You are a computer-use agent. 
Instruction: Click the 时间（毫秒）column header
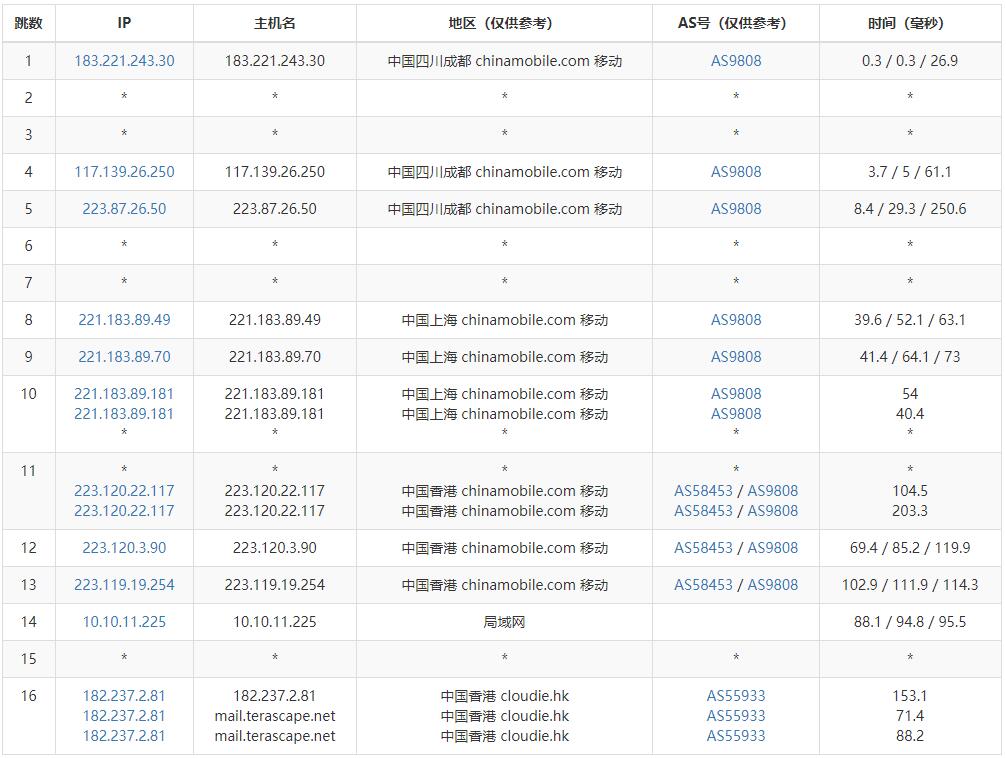910,23
